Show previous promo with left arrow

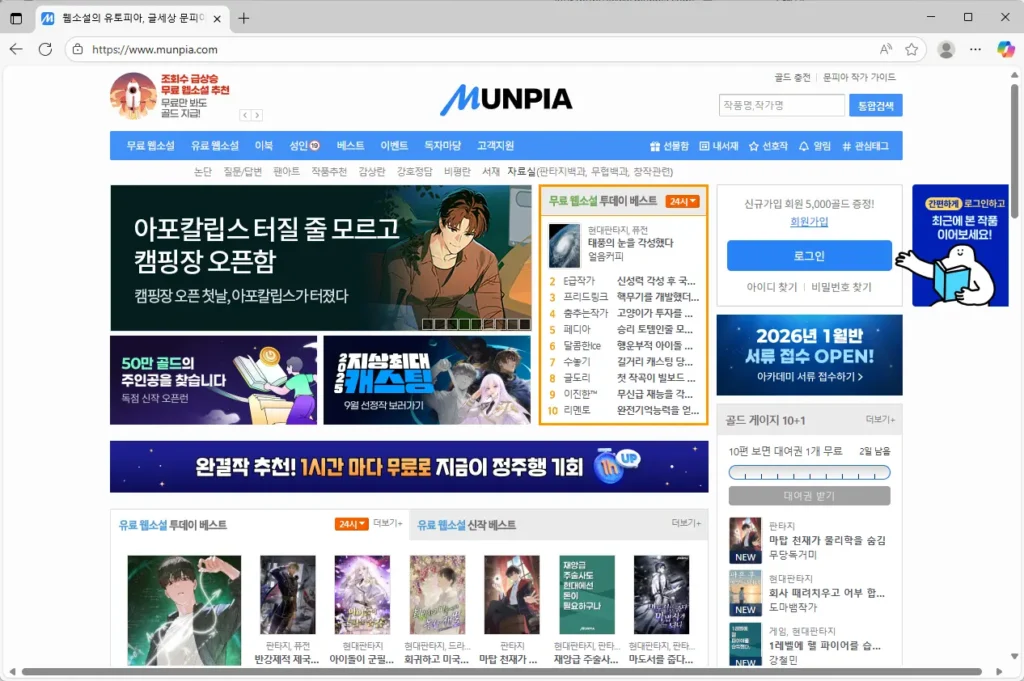pos(246,115)
